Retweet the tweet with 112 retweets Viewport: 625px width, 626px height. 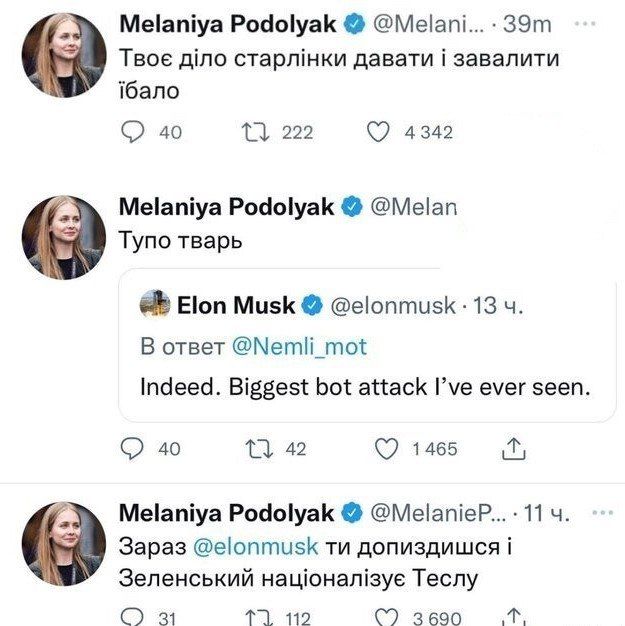click(x=254, y=617)
